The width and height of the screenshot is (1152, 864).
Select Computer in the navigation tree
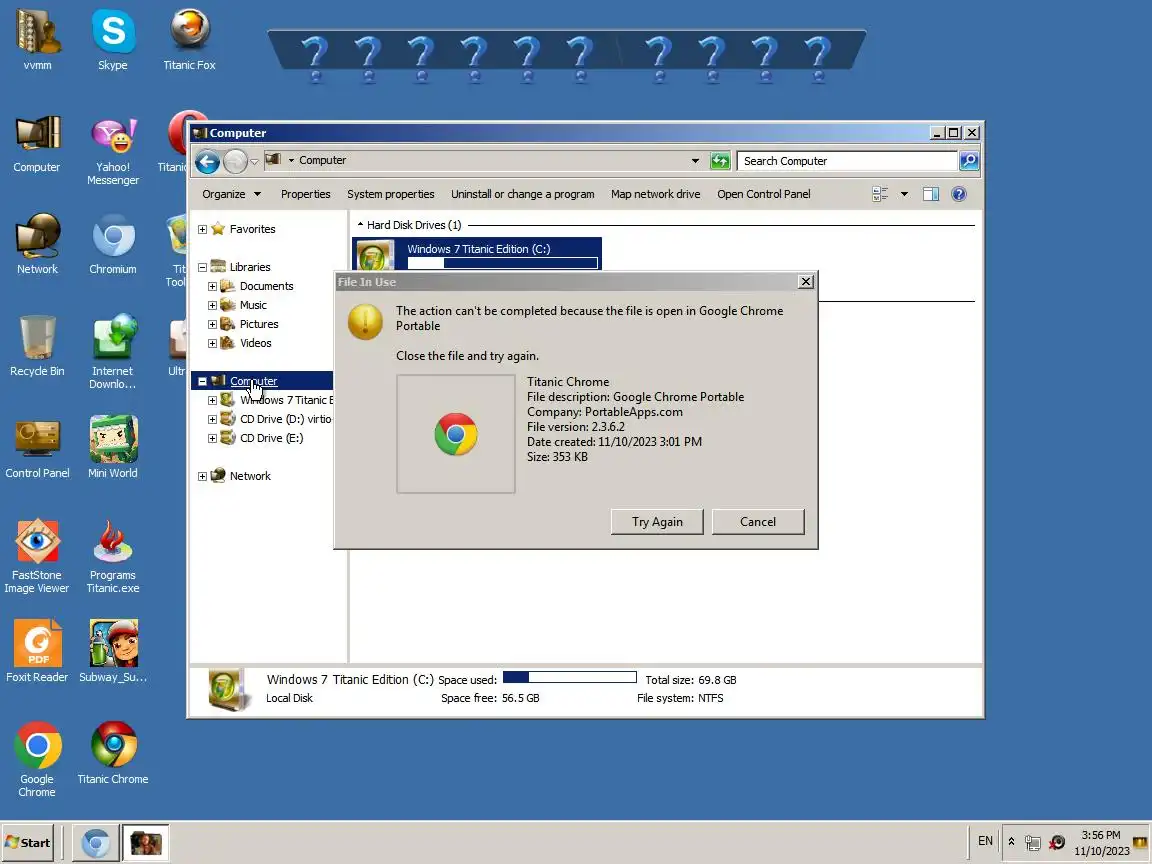[253, 381]
